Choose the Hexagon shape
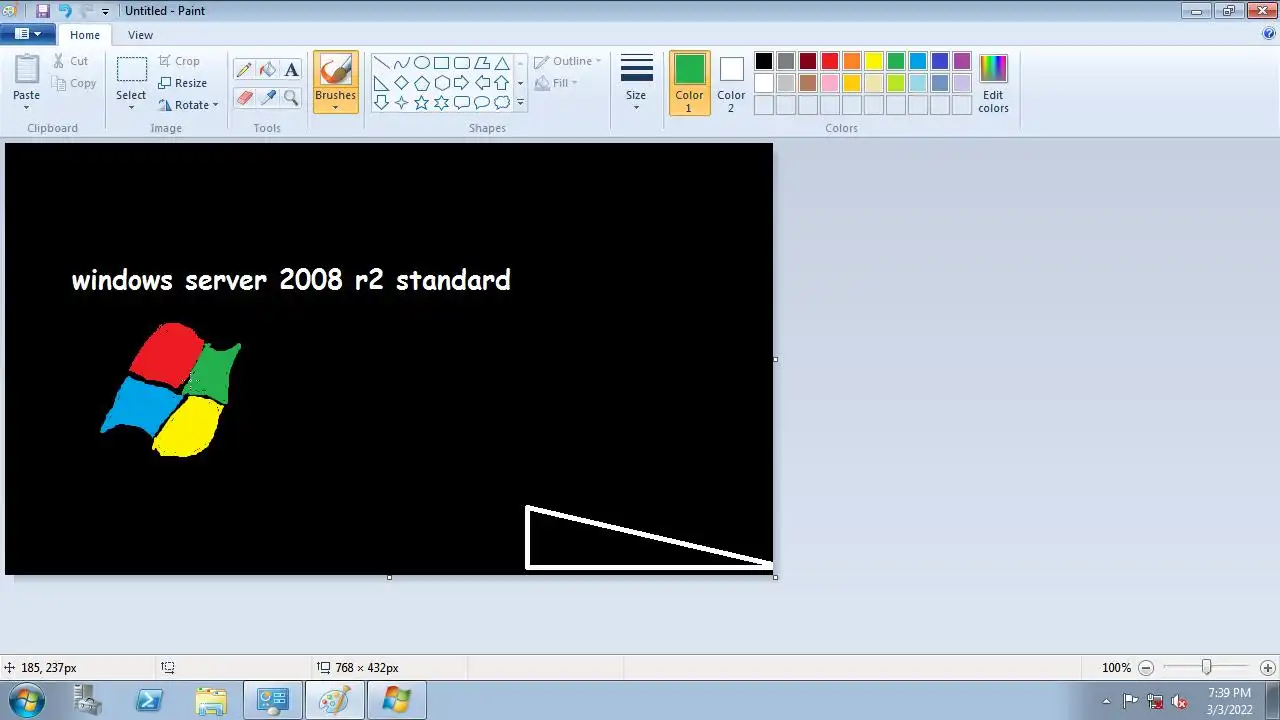The height and width of the screenshot is (720, 1280). click(x=441, y=82)
